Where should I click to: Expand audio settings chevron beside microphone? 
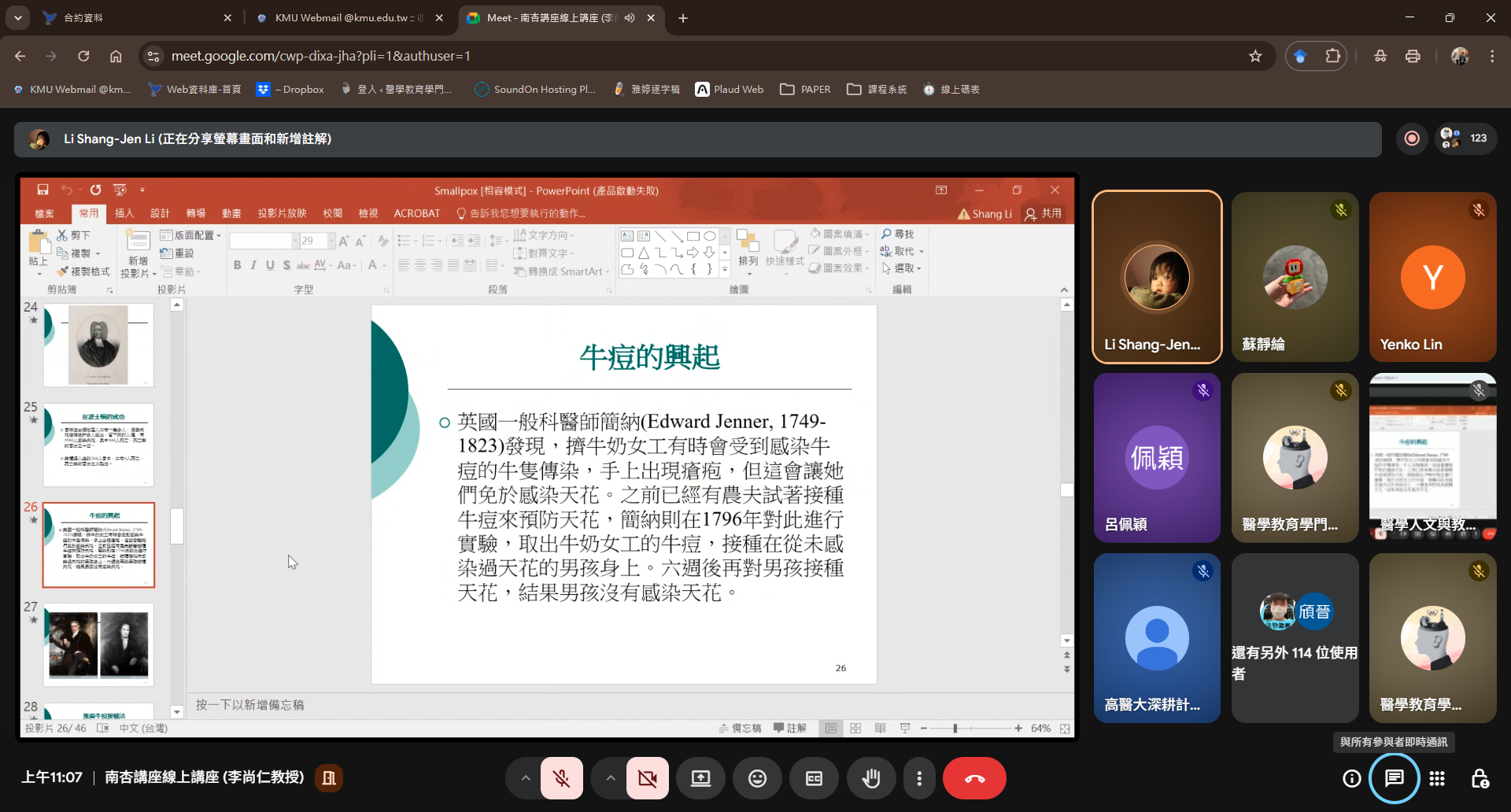526,778
